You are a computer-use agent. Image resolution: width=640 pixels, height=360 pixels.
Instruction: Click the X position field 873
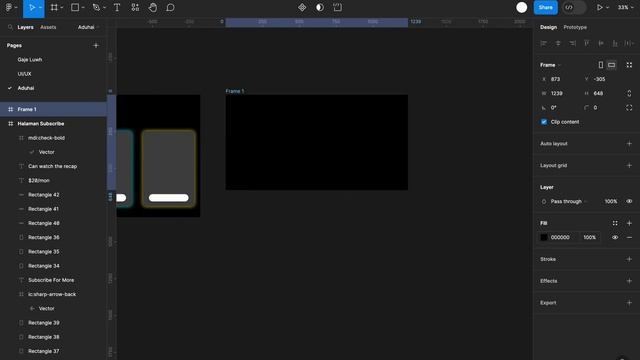560,79
